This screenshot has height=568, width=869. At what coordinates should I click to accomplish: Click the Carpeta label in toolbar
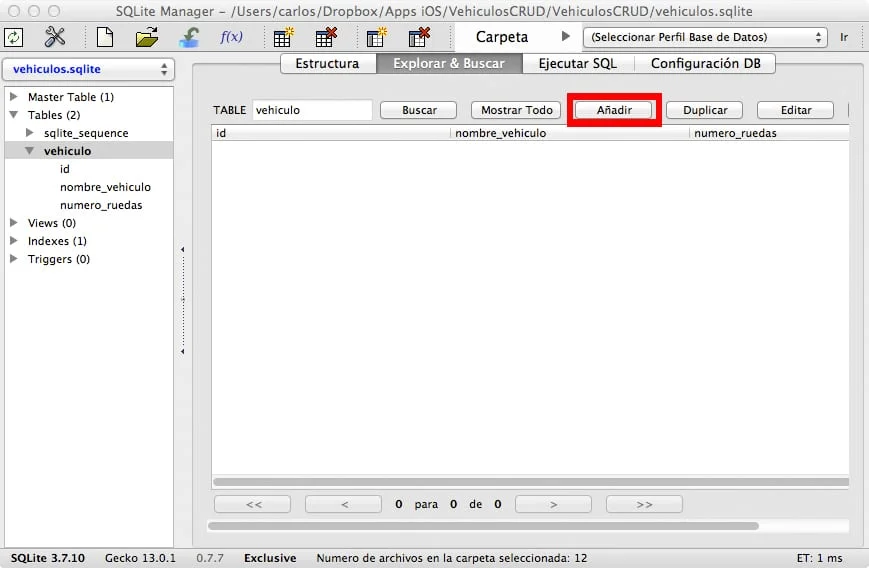[x=502, y=37]
